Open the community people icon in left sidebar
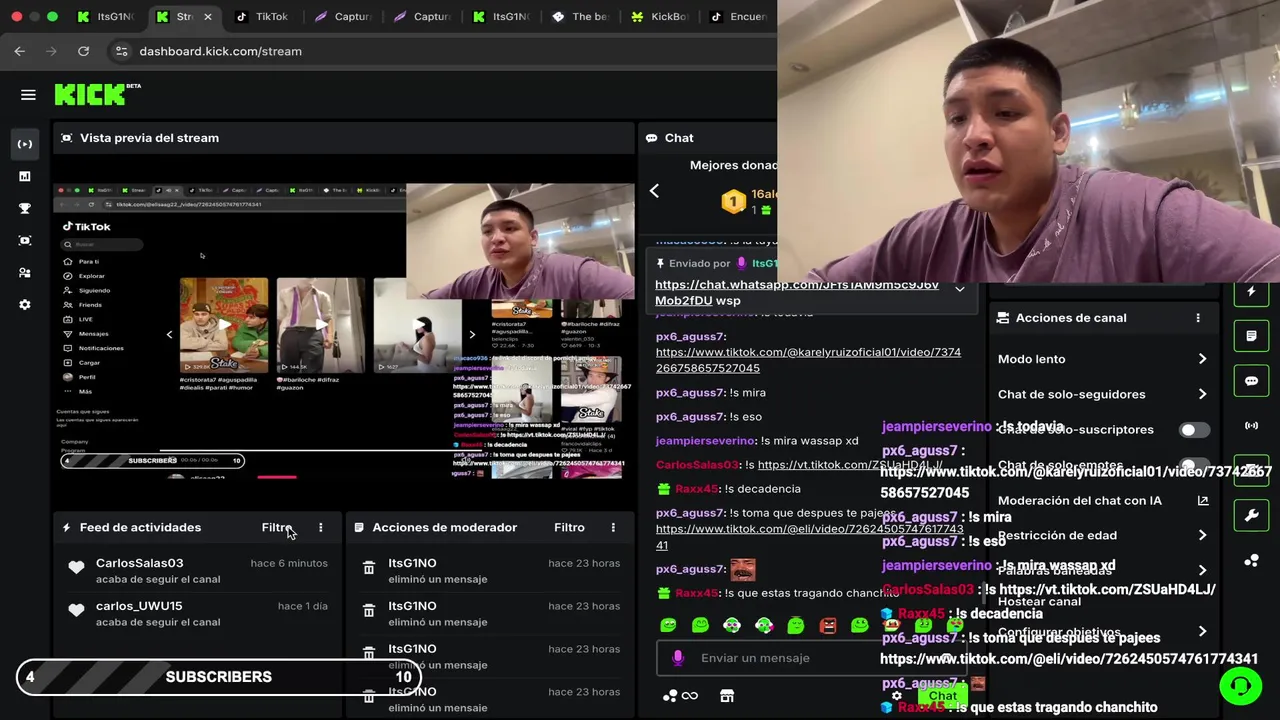The width and height of the screenshot is (1280, 720). tap(25, 272)
